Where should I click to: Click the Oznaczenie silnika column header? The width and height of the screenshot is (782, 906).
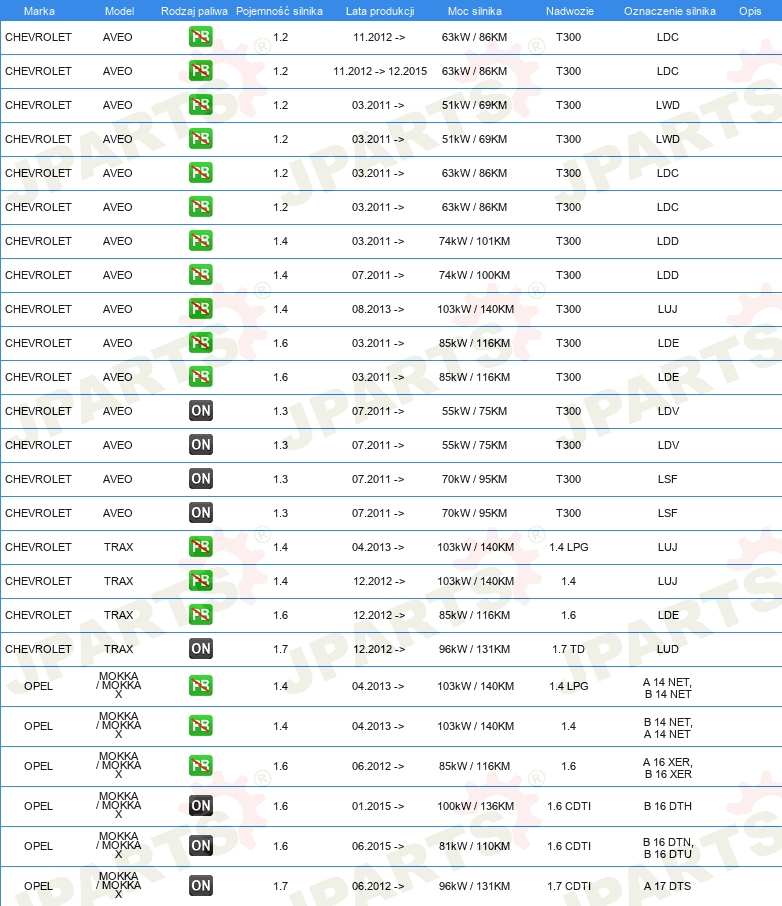pos(669,11)
